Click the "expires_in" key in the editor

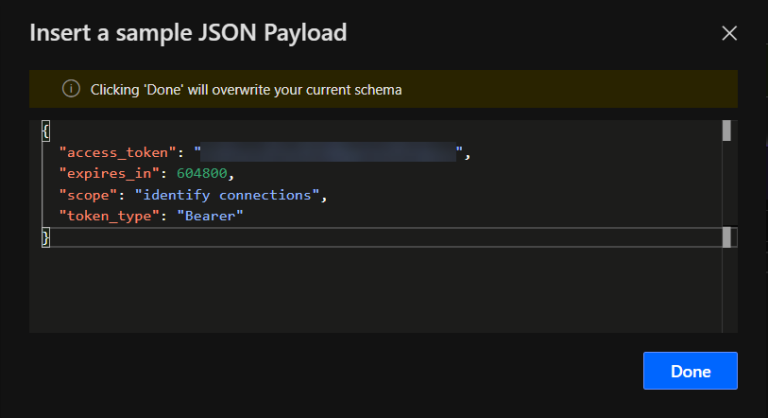(109, 173)
